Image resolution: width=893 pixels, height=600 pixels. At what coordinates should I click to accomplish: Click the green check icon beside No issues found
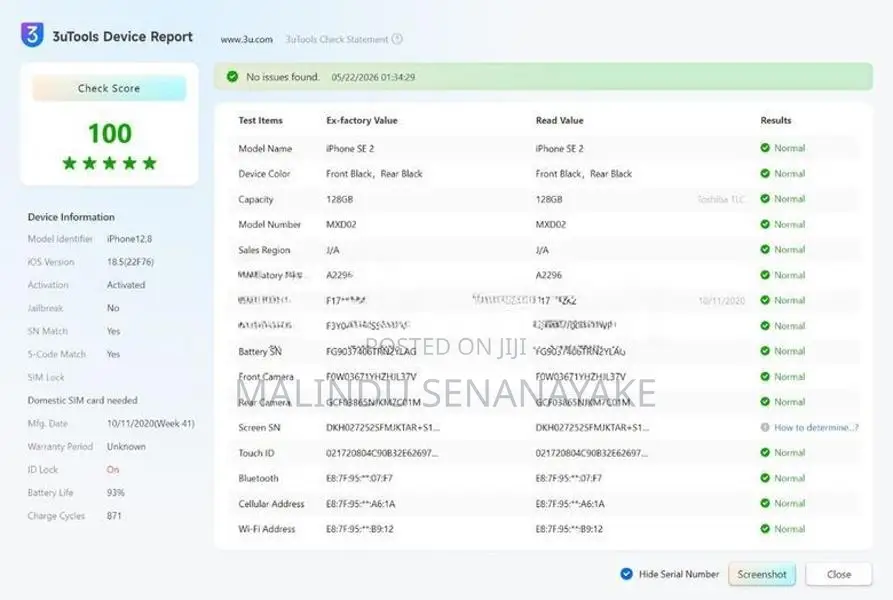[232, 76]
